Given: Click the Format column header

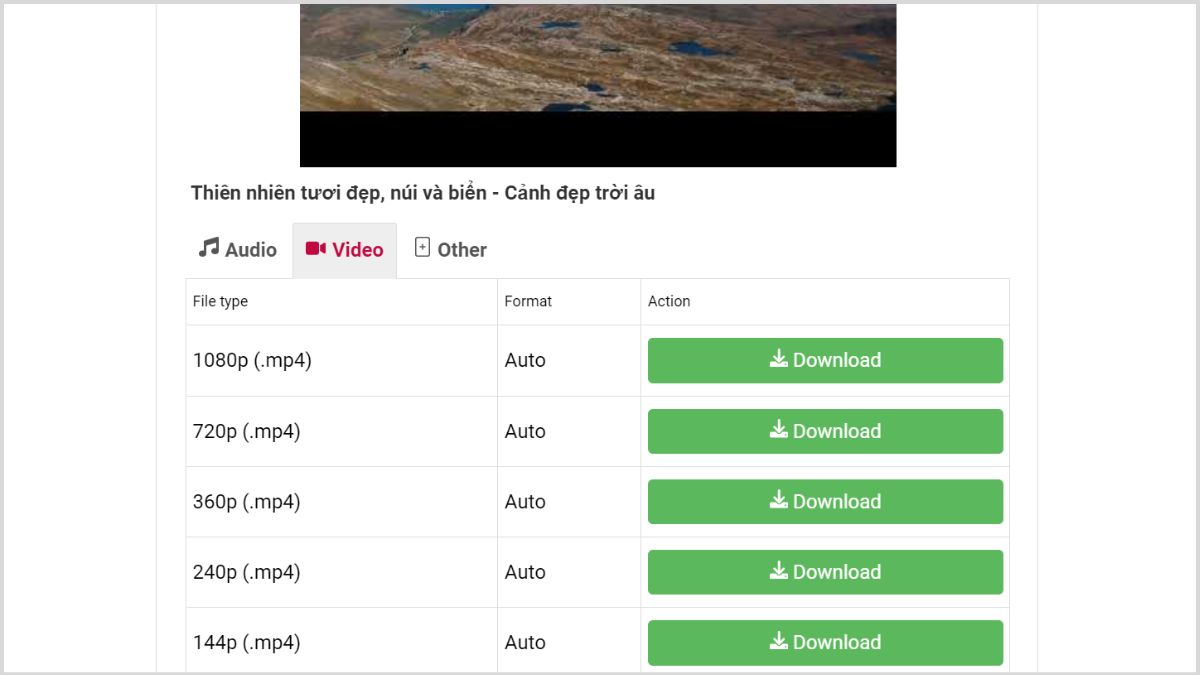Looking at the screenshot, I should point(525,301).
